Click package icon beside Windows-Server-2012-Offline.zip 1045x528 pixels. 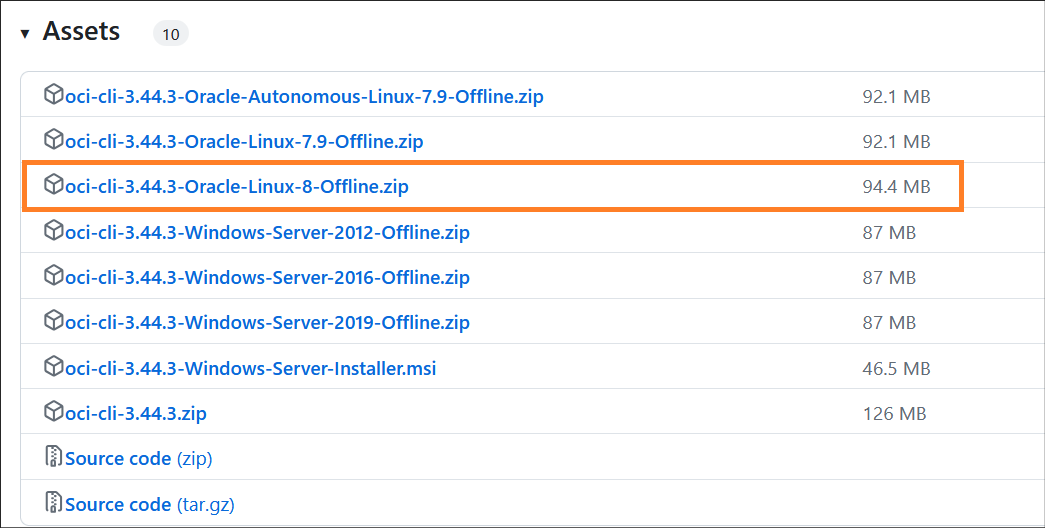[x=53, y=231]
